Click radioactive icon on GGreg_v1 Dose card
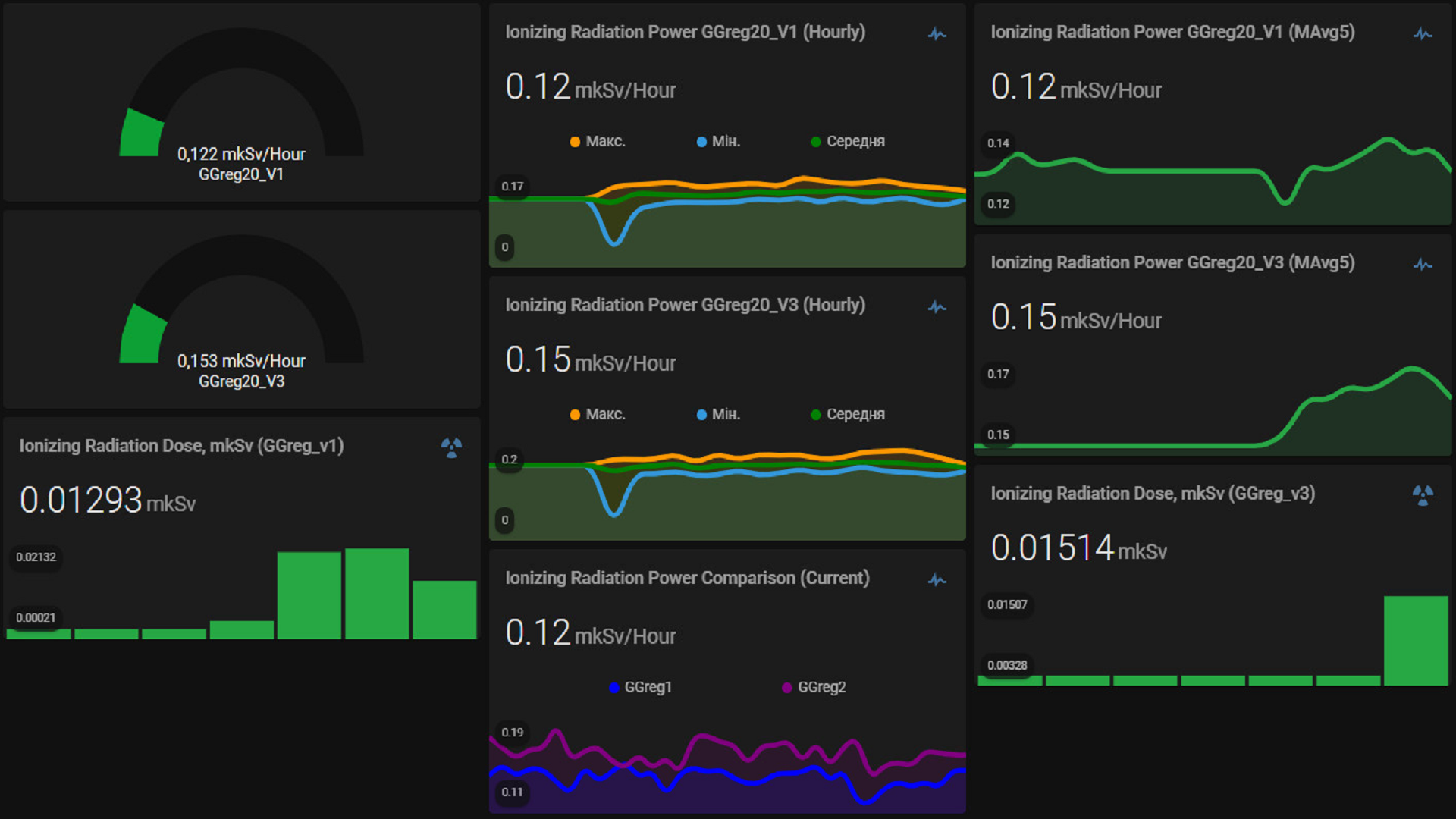 click(451, 447)
